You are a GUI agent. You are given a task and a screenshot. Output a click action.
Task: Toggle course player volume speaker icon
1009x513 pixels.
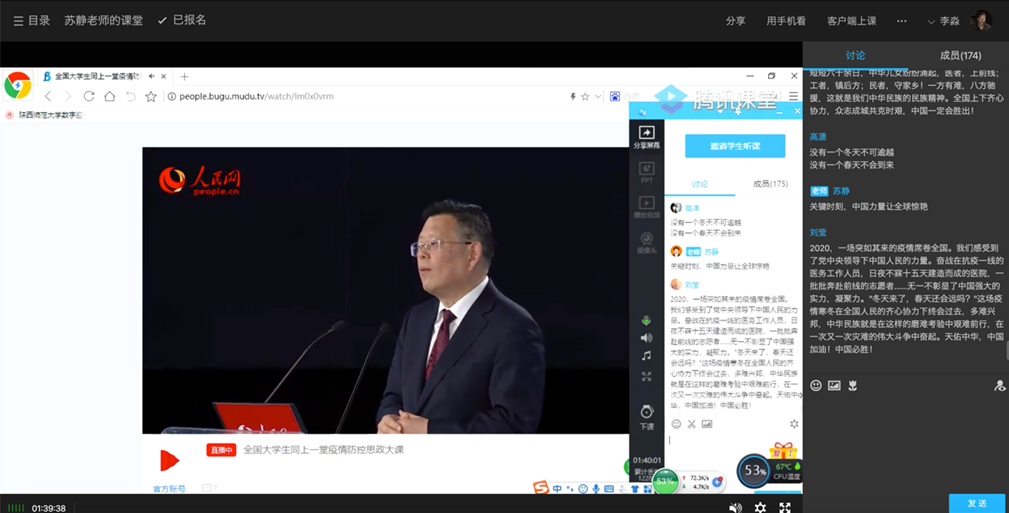(736, 507)
